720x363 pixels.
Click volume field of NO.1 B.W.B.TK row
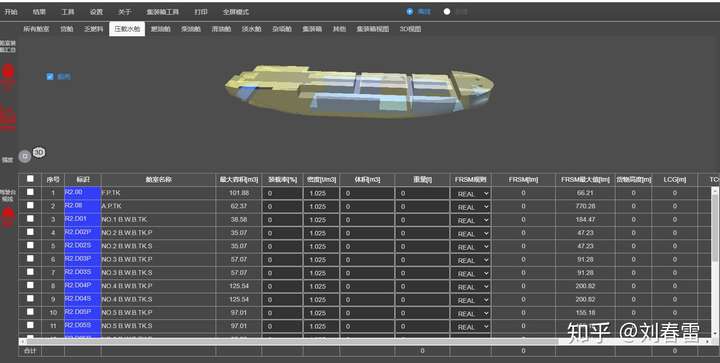[x=367, y=220]
